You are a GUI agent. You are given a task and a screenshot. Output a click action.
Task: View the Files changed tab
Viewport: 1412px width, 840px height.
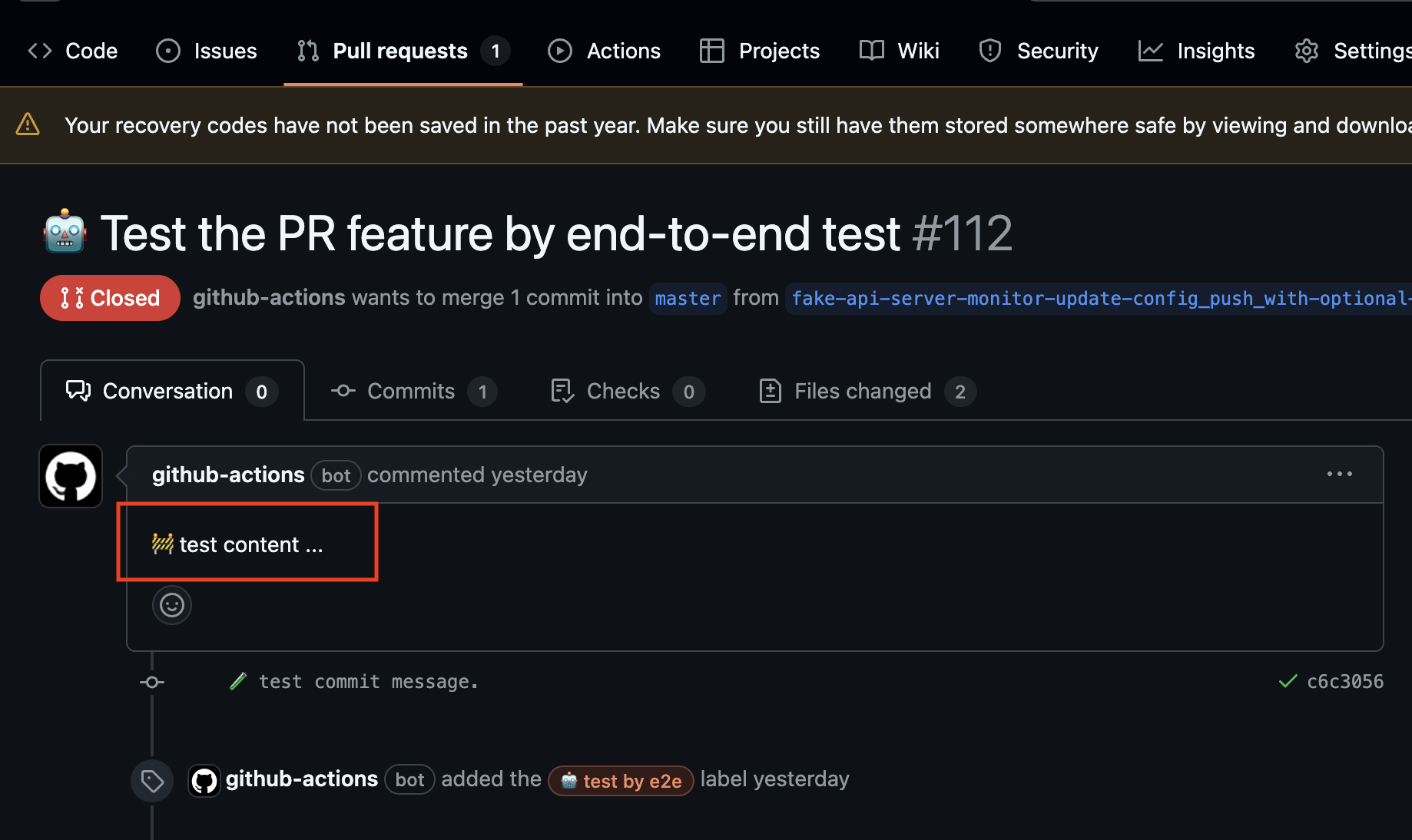[867, 391]
